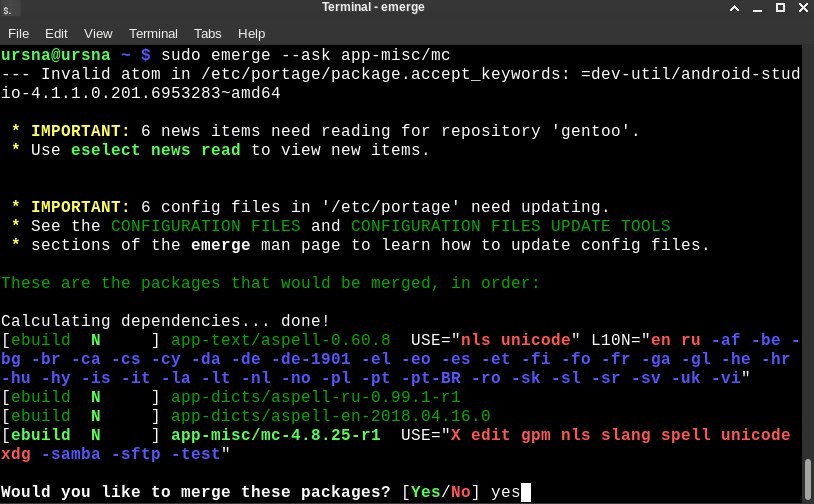The width and height of the screenshot is (814, 504).
Task: Click 'app-misc/mc-4.8.25-r1' package name
Action: (276, 435)
